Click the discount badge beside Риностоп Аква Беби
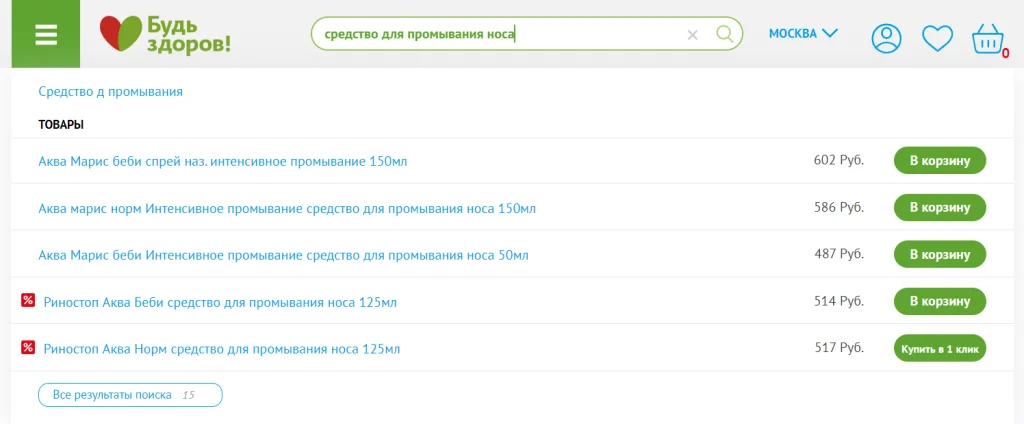 click(28, 300)
